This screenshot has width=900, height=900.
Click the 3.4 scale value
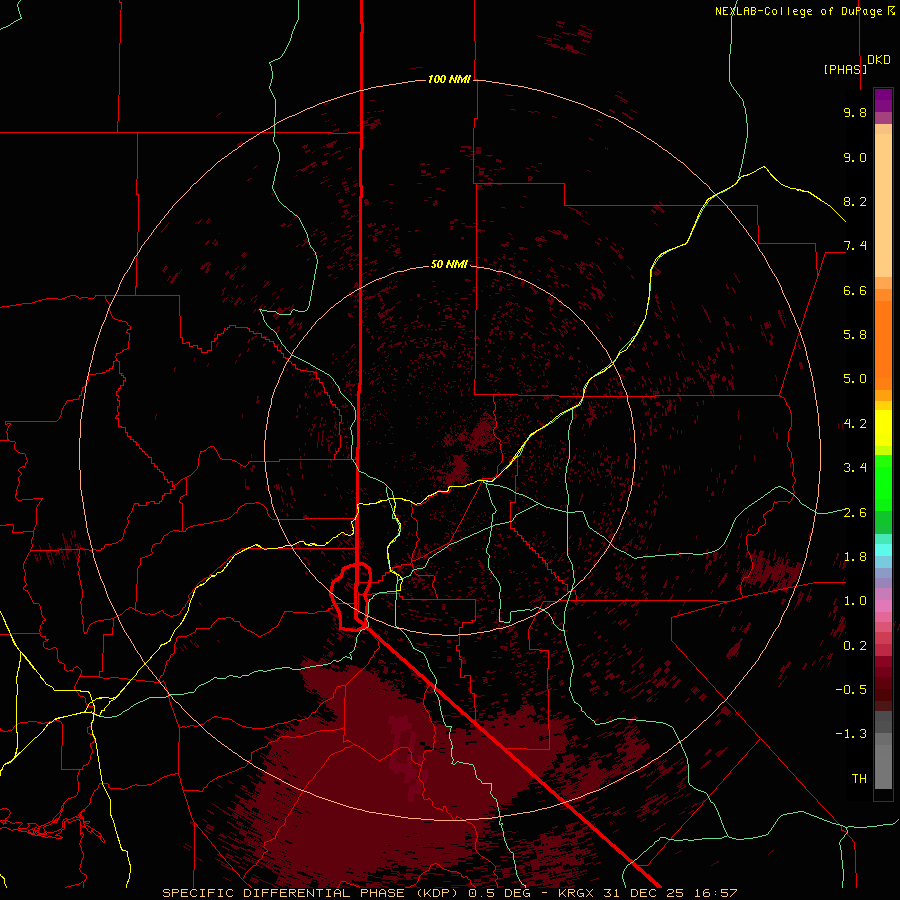click(855, 468)
